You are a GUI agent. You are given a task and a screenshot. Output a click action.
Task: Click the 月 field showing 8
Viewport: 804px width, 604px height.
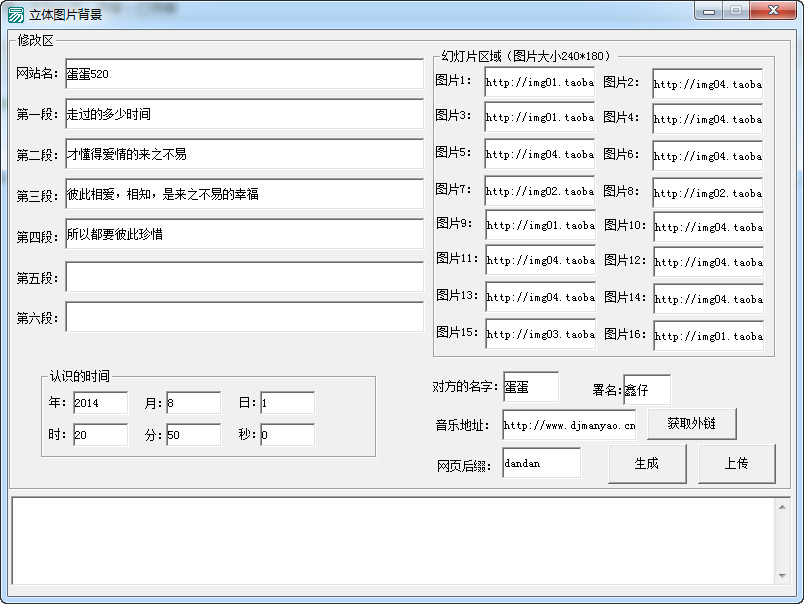(x=193, y=403)
